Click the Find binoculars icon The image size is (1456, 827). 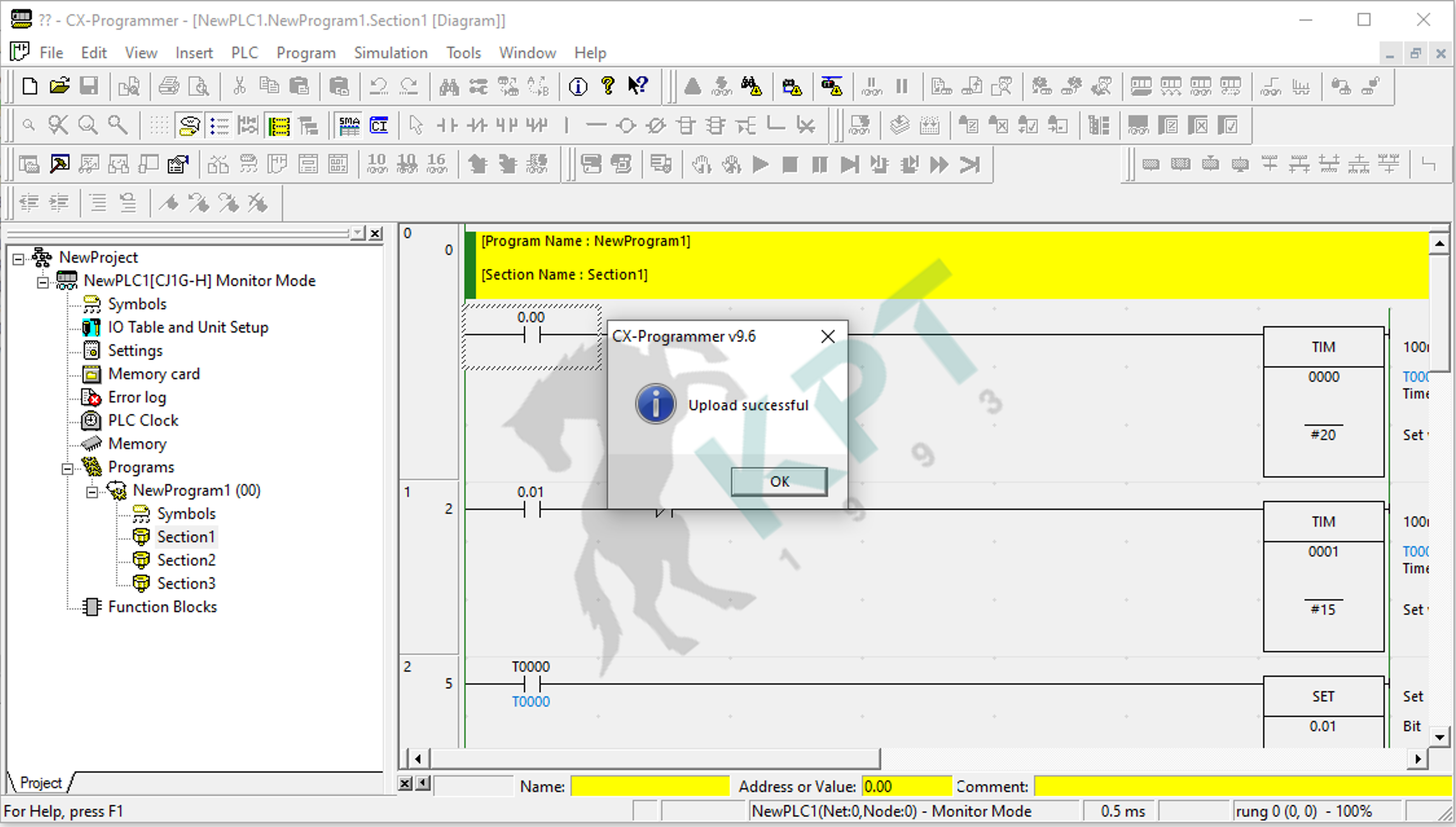[x=449, y=86]
